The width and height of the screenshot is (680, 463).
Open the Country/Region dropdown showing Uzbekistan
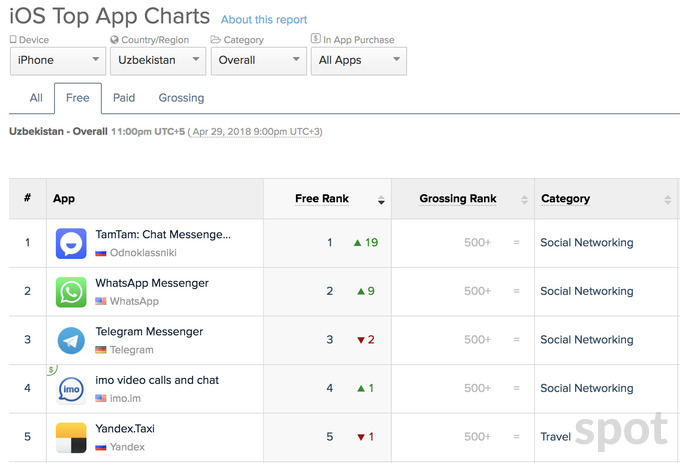pos(158,61)
